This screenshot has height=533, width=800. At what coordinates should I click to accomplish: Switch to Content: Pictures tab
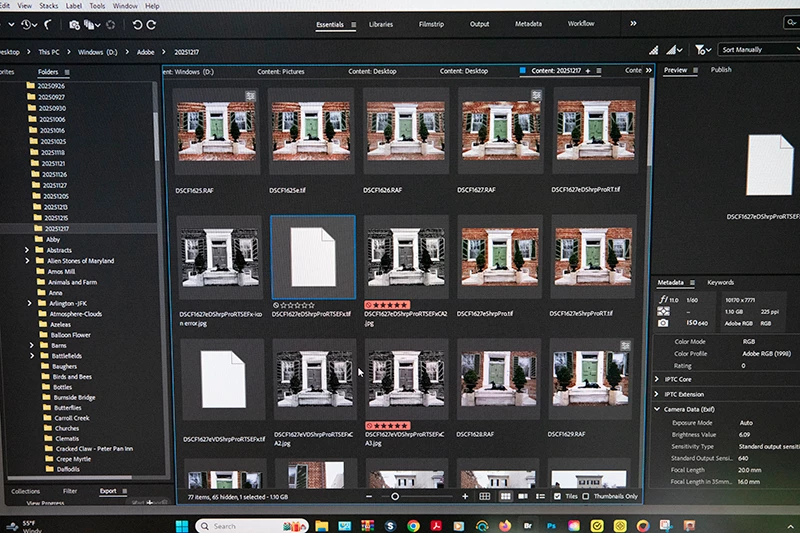[x=281, y=71]
